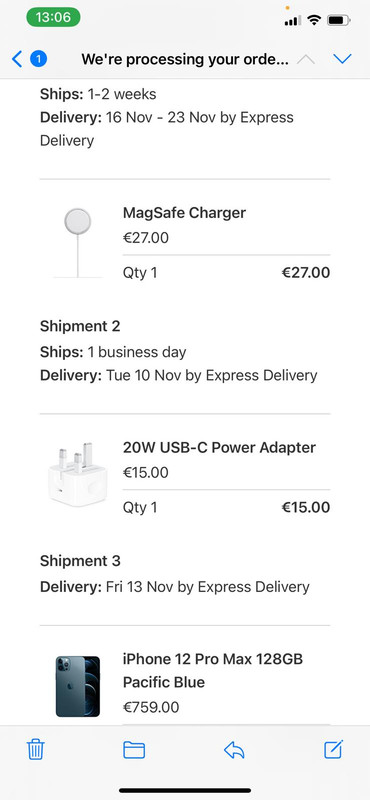Move the message using folder icon
The width and height of the screenshot is (370, 800).
[134, 749]
